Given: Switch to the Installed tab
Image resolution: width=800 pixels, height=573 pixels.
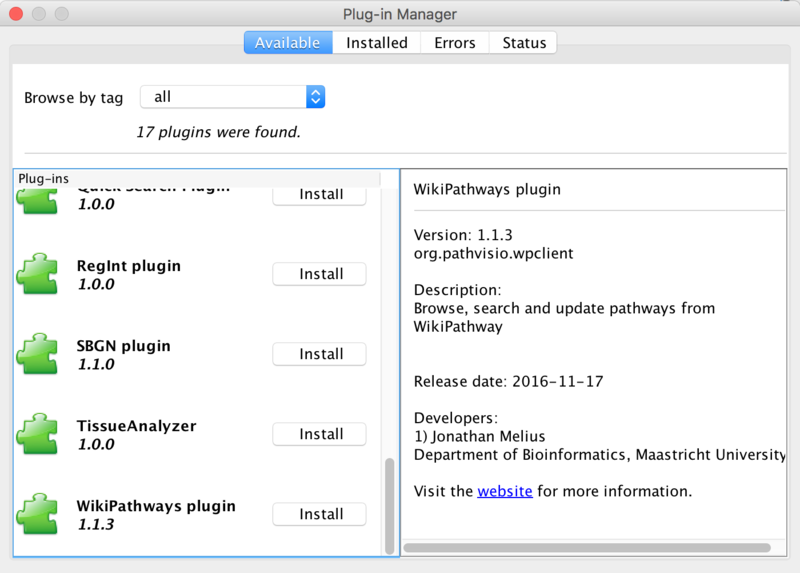Looking at the screenshot, I should tap(377, 43).
